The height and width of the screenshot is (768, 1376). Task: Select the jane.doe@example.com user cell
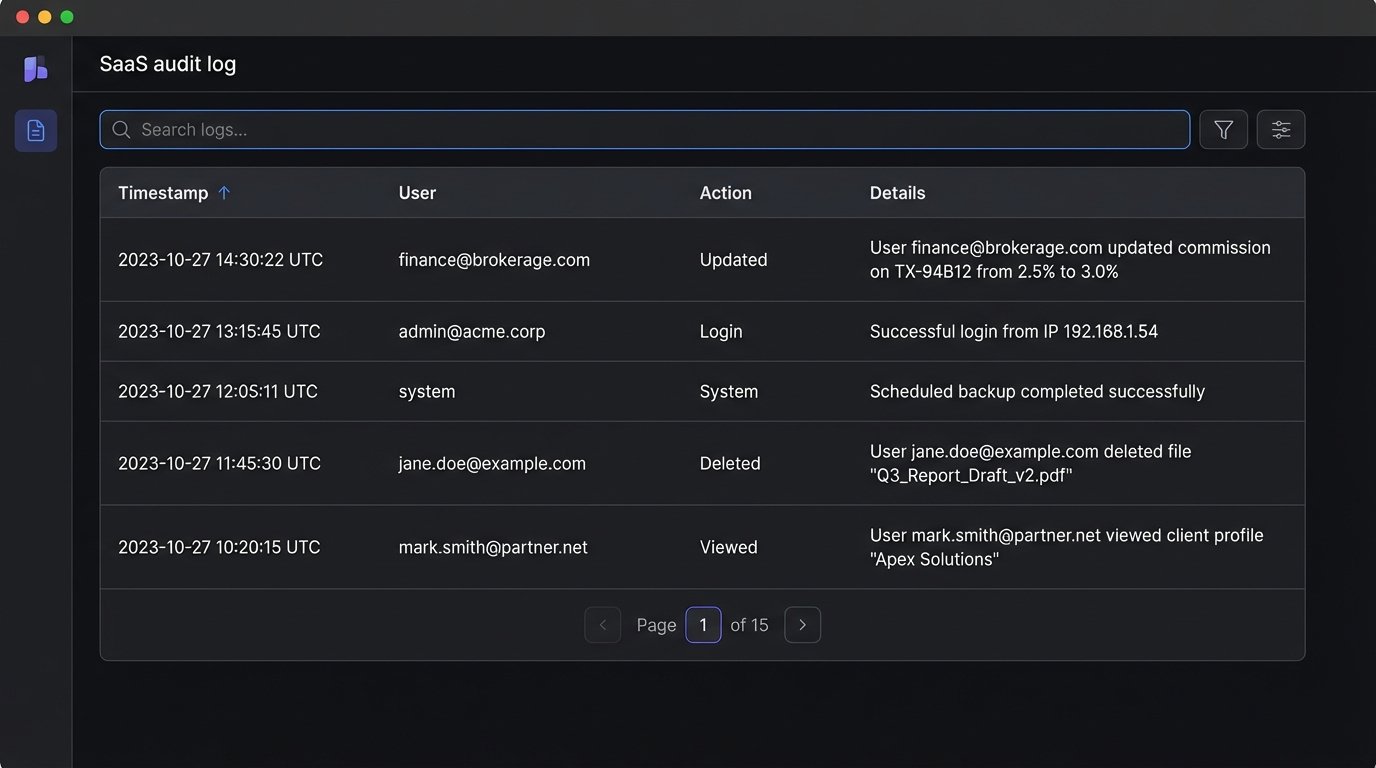[x=492, y=464]
